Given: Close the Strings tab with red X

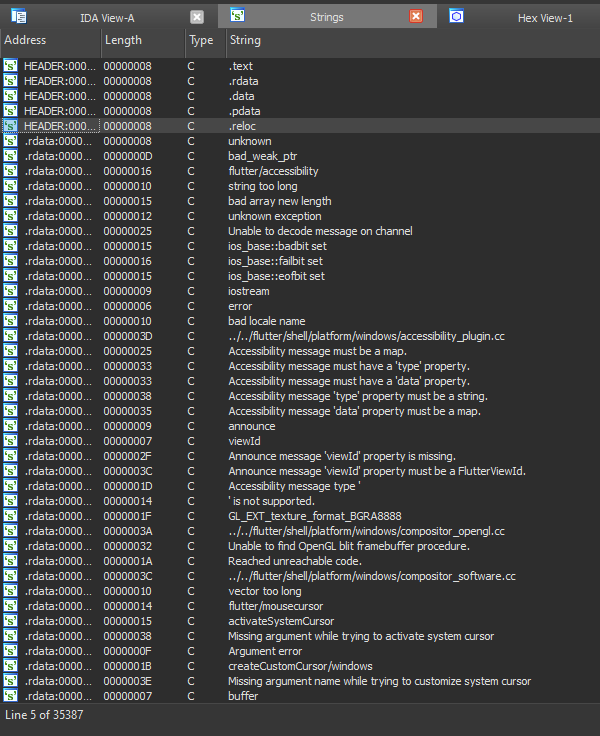Looking at the screenshot, I should coord(415,16).
